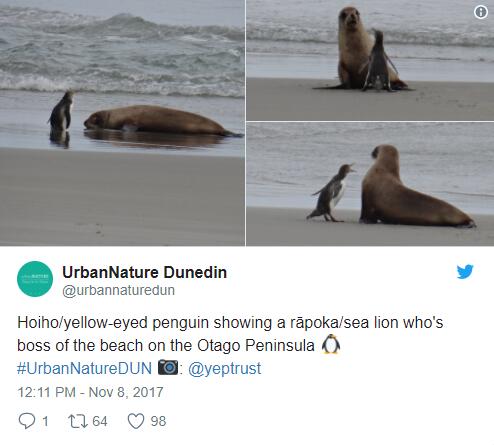494x445 pixels.
Task: View top-right photo of upright sea lion
Action: [370, 60]
